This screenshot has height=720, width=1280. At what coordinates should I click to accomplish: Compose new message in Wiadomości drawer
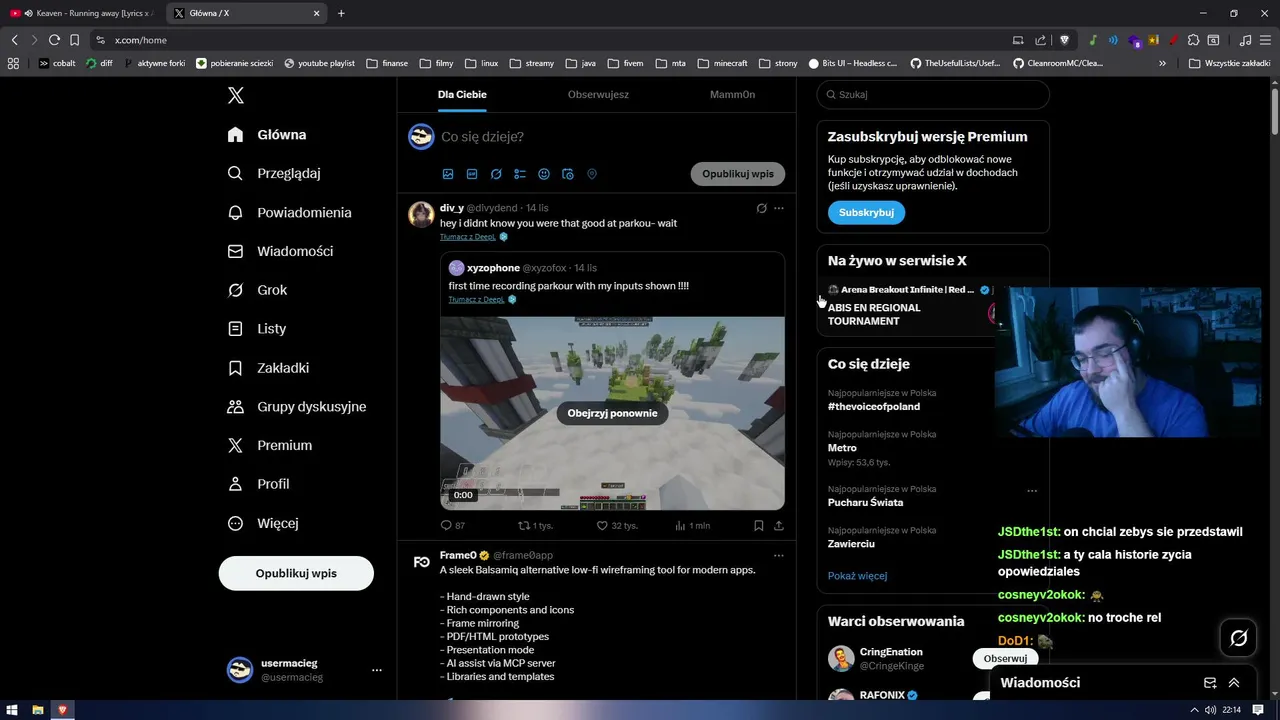[1210, 683]
